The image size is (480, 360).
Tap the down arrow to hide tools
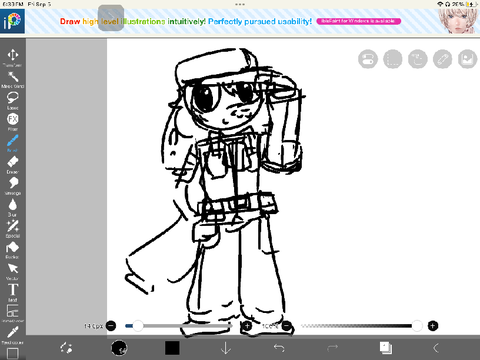tap(226, 348)
